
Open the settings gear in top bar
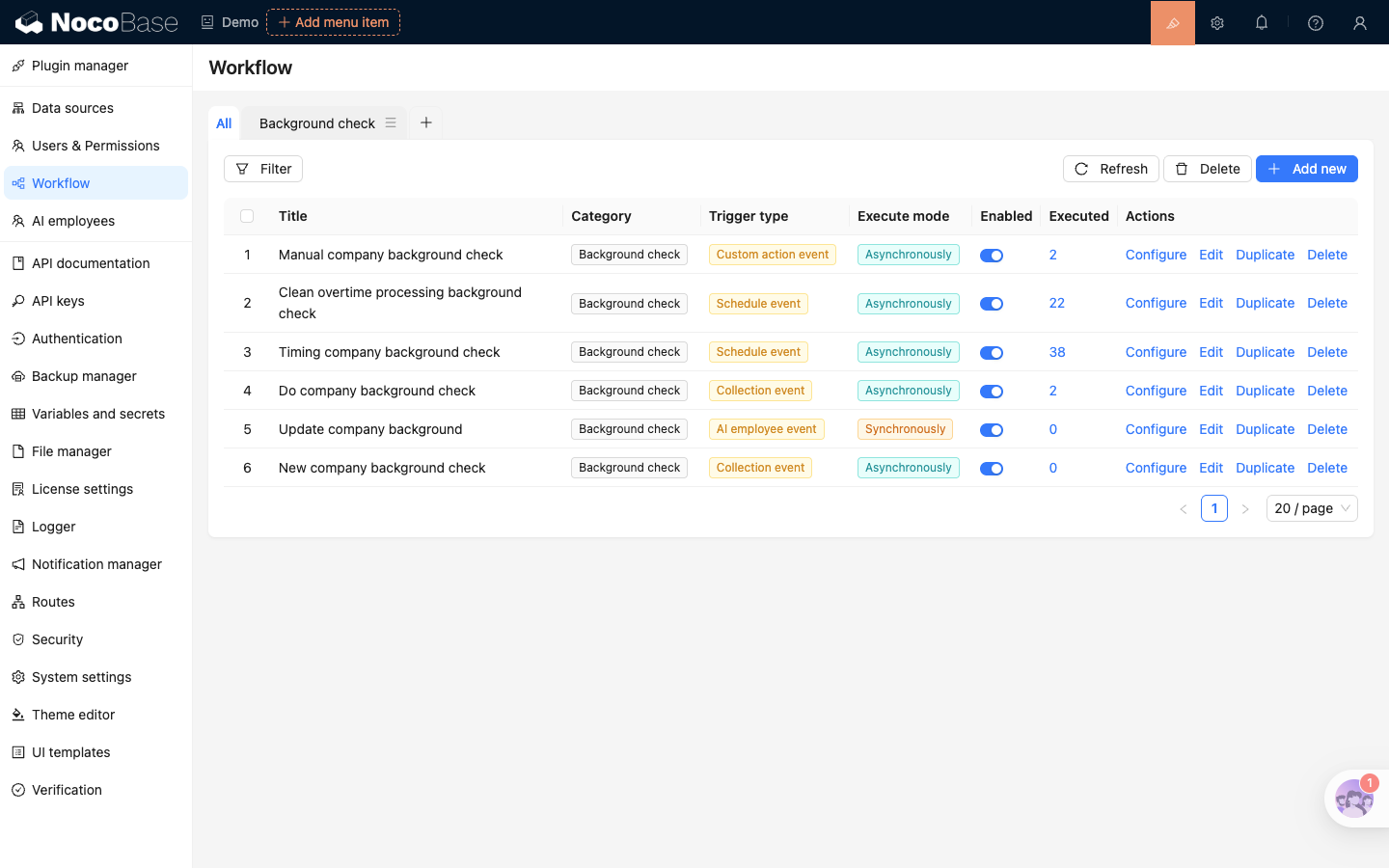(1217, 22)
